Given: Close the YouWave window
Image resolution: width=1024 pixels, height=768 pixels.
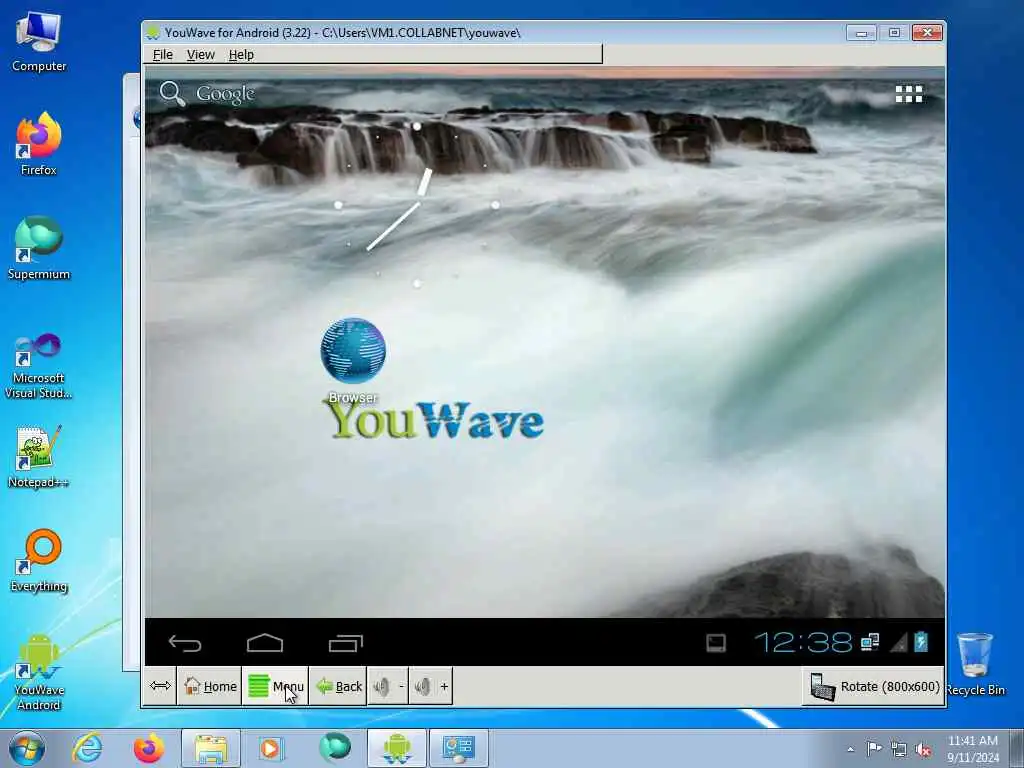Looking at the screenshot, I should click(927, 33).
